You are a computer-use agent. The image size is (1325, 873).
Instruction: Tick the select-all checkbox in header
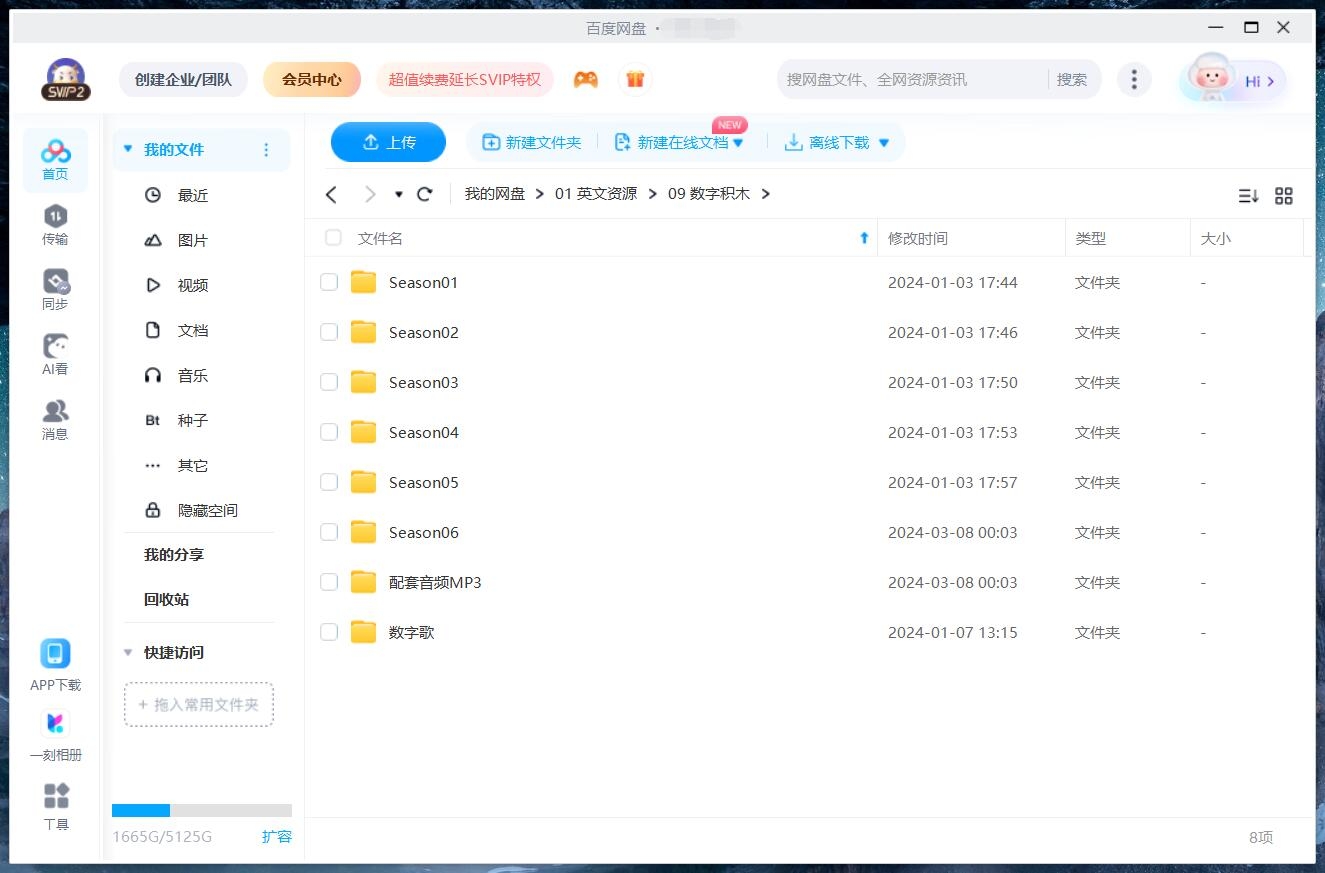(333, 238)
